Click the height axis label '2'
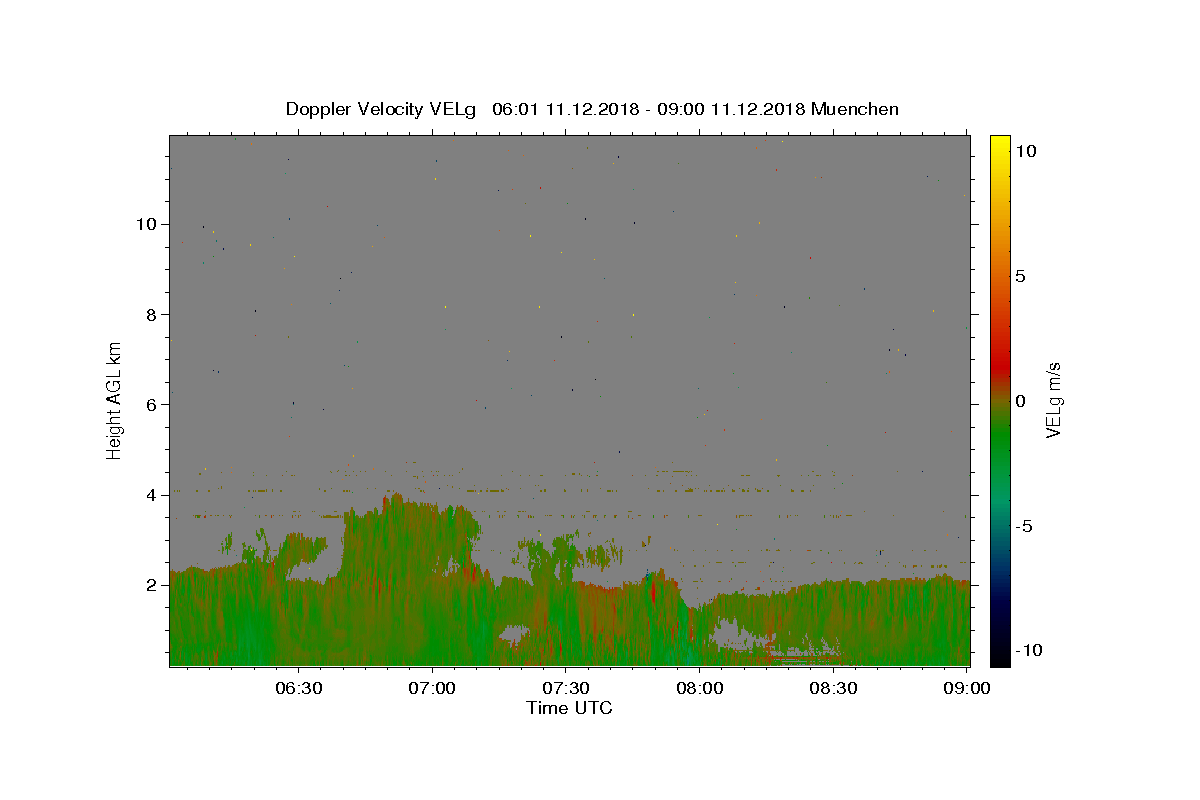Image resolution: width=1200 pixels, height=800 pixels. tap(153, 585)
